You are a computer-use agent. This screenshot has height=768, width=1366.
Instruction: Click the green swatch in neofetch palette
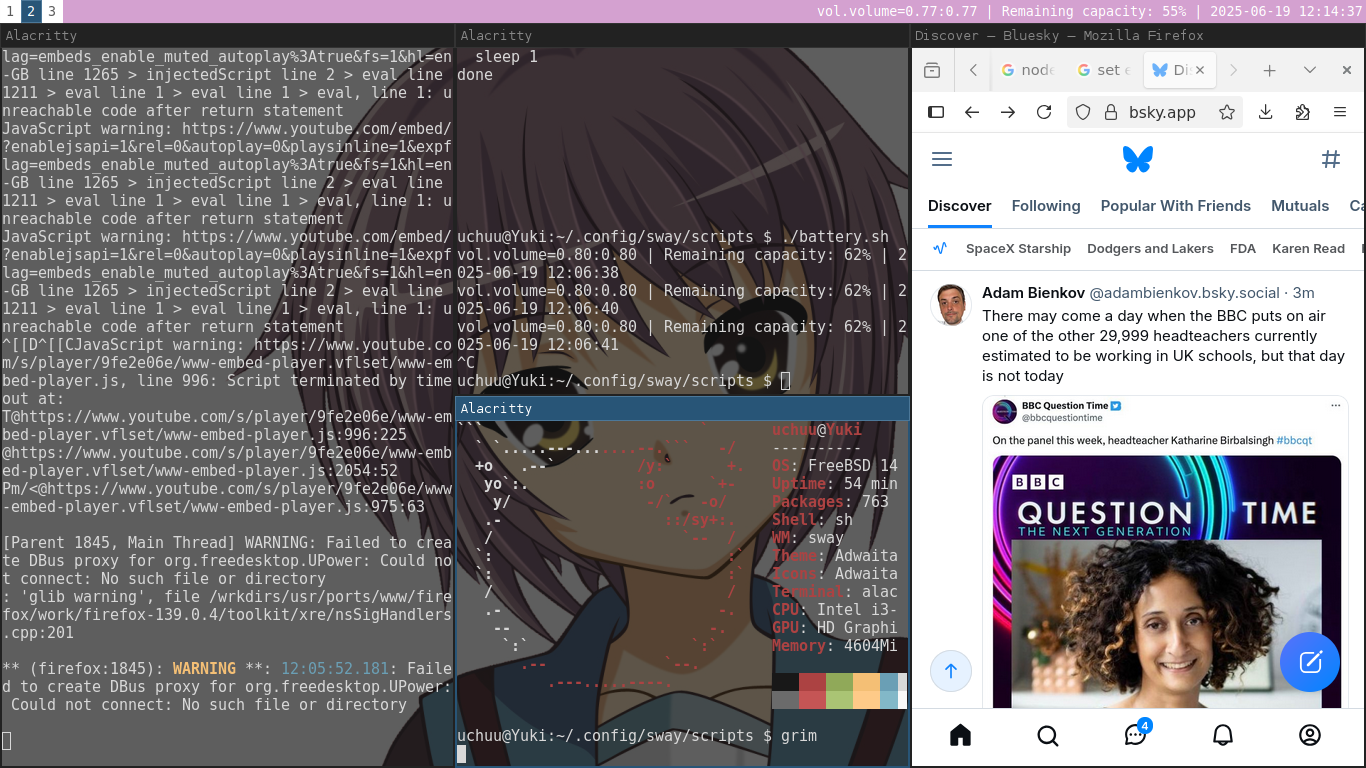[839, 691]
